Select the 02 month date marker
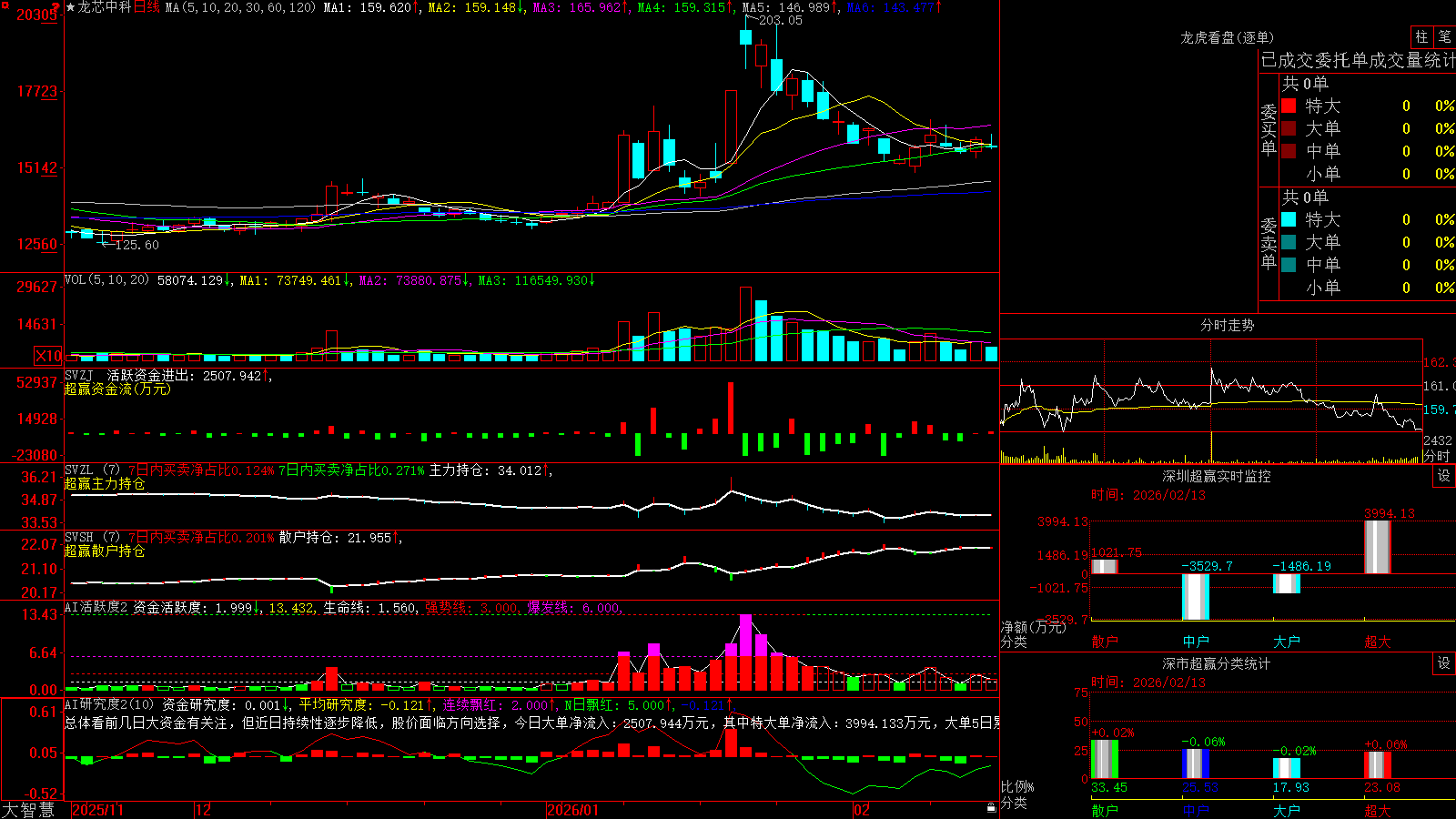Screen dimensions: 1456x819 [861, 810]
